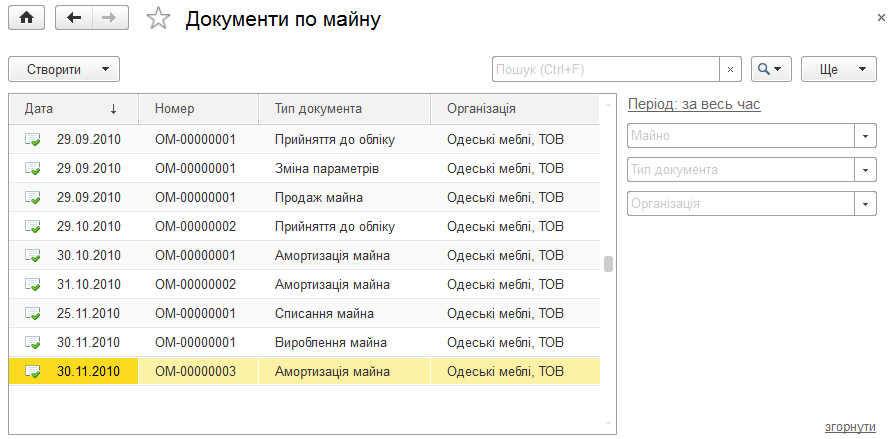Select the Продаж майна document type cell
The height and width of the screenshot is (439, 890).
344,198
